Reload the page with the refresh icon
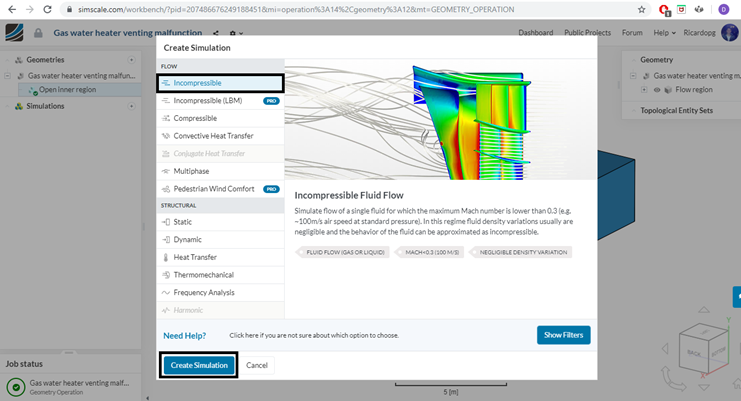741x401 pixels. tap(47, 9)
